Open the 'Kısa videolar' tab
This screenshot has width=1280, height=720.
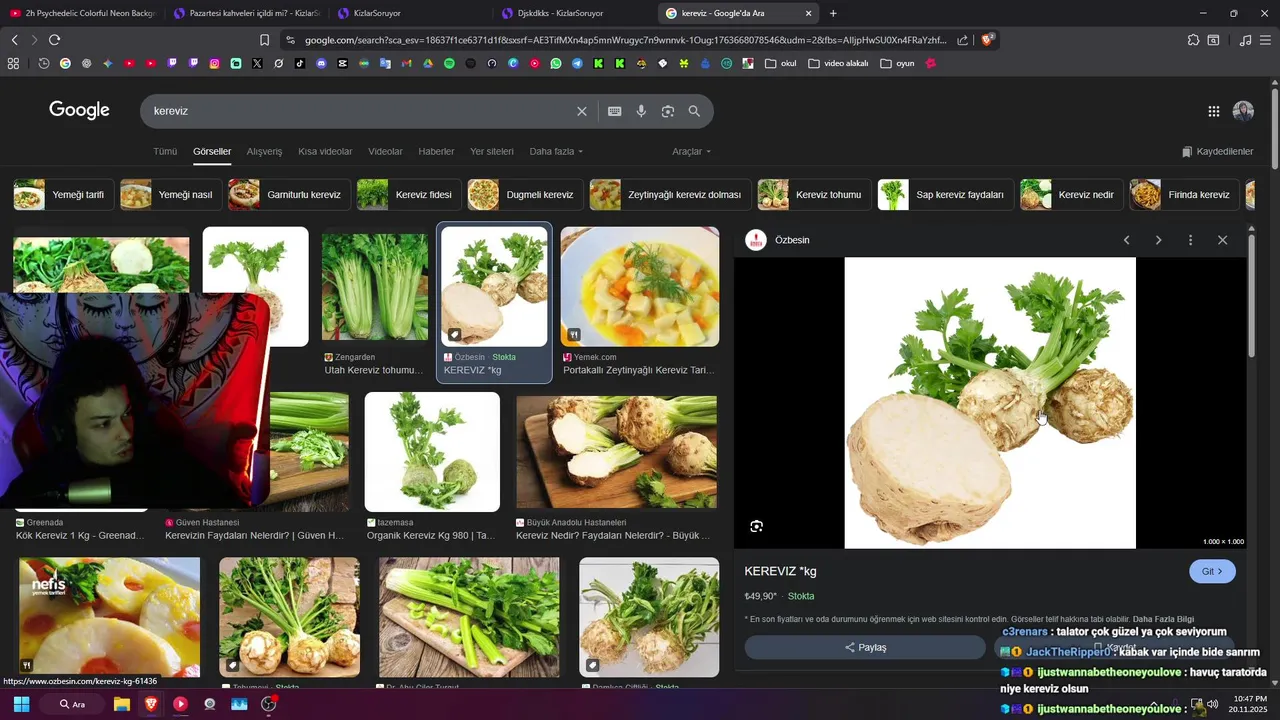coord(325,151)
